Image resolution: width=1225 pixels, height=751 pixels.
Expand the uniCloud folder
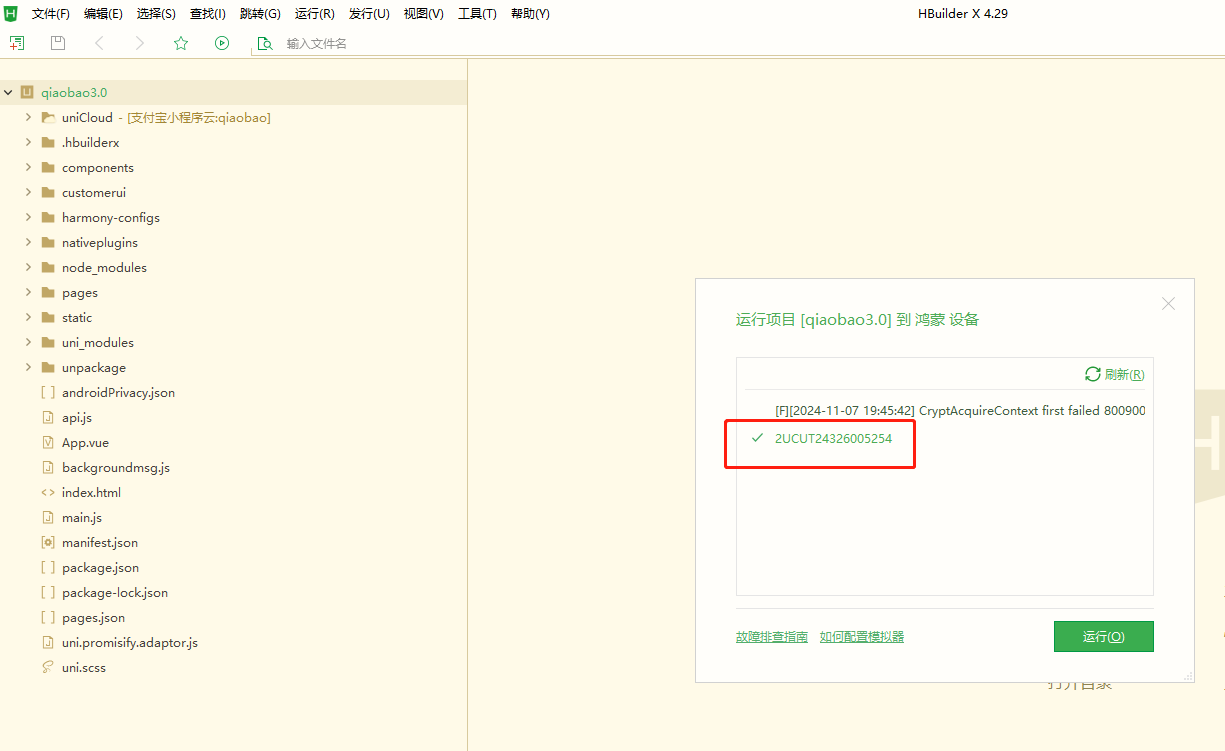[29, 117]
